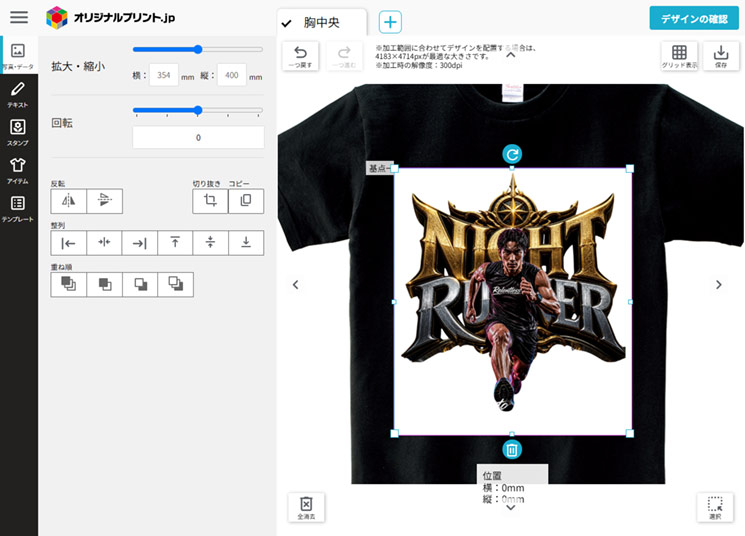Viewport: 745px width, 536px height.
Task: Open the スタンプ sidebar panel
Action: click(18, 132)
